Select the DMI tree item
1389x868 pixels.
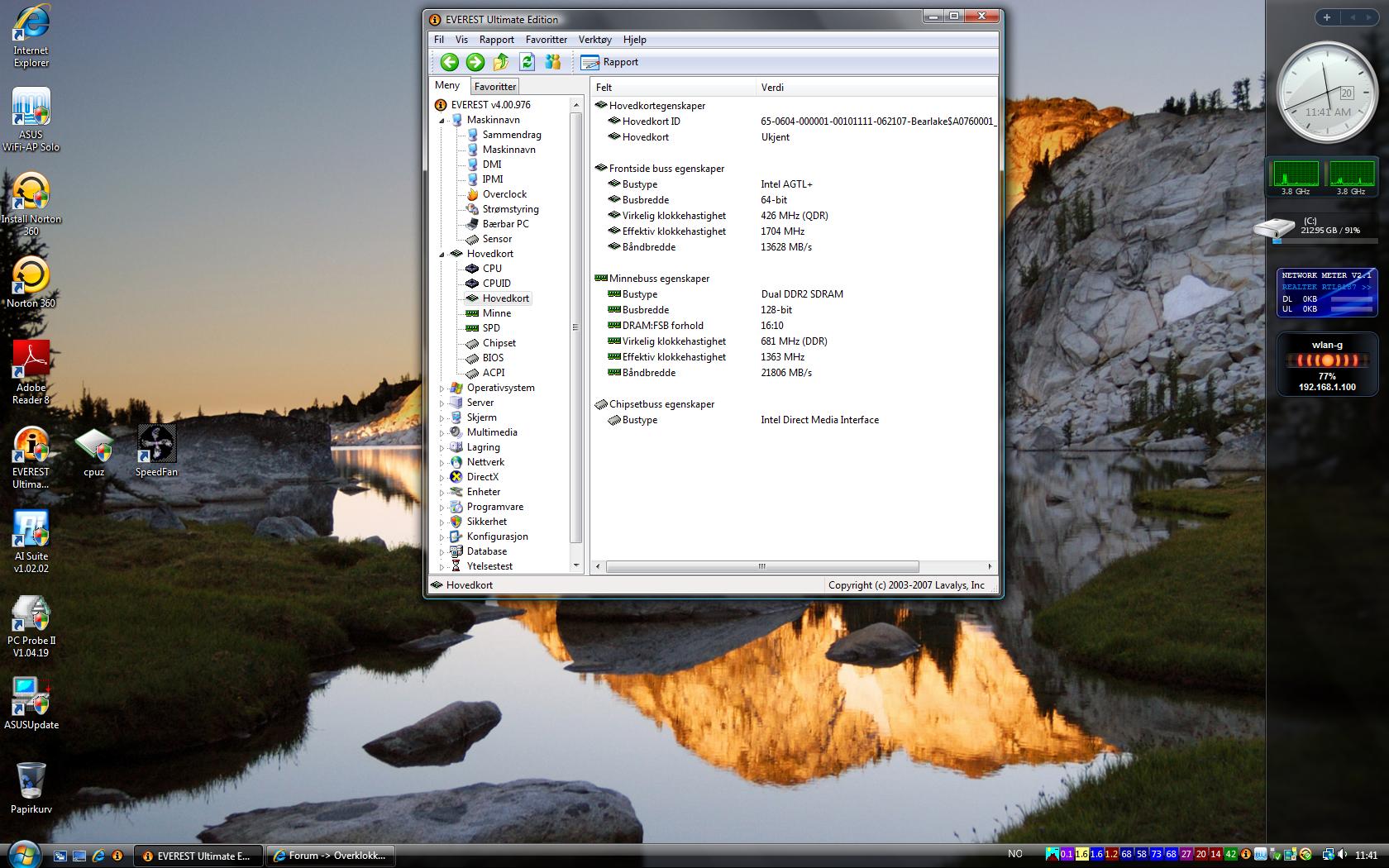[x=492, y=165]
